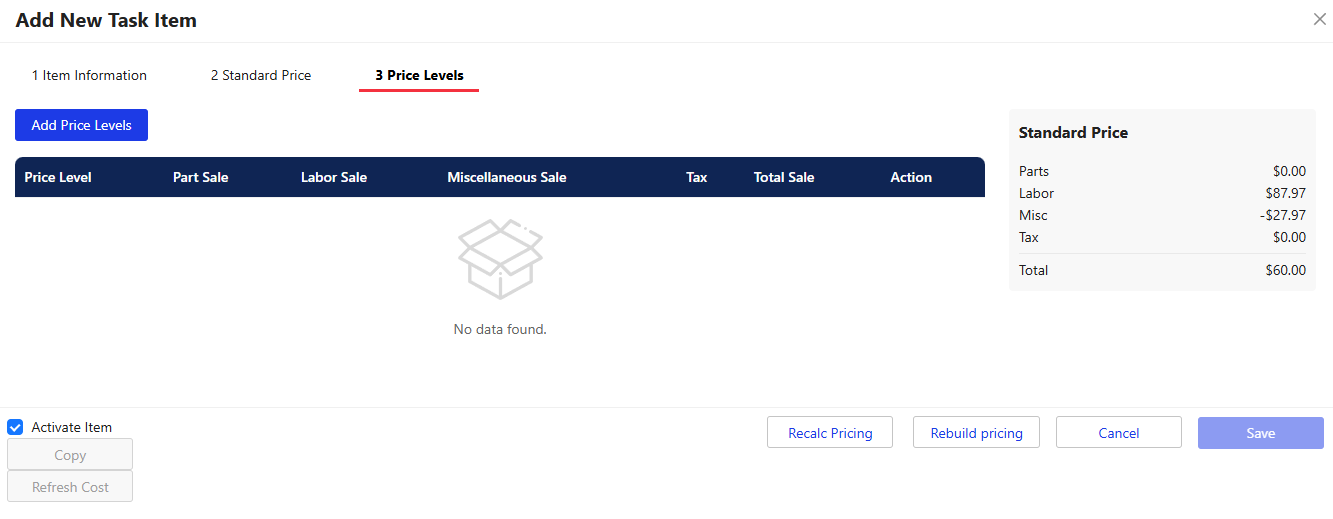Viewport: 1333px width, 519px height.
Task: Click the Part Sale column header
Action: point(200,177)
